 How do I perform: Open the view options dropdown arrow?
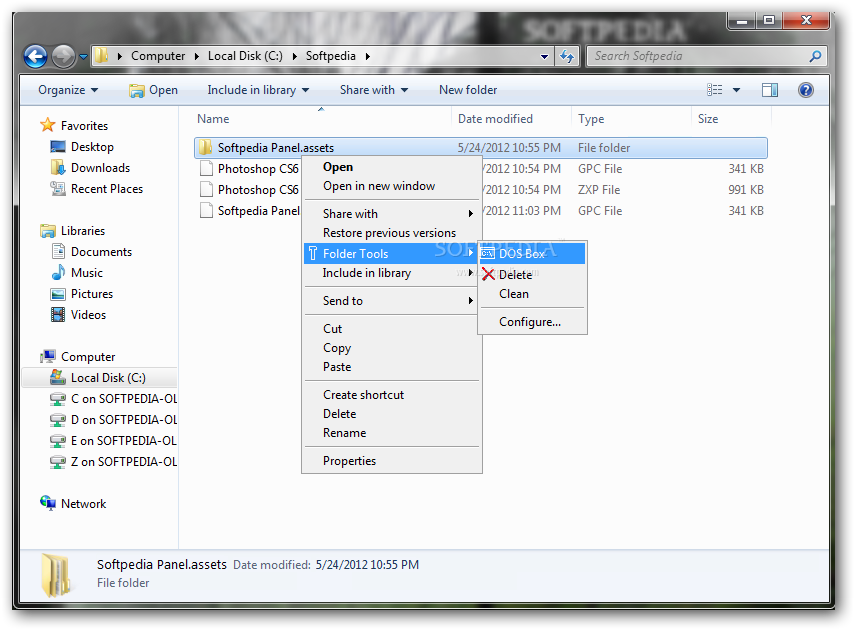point(736,90)
